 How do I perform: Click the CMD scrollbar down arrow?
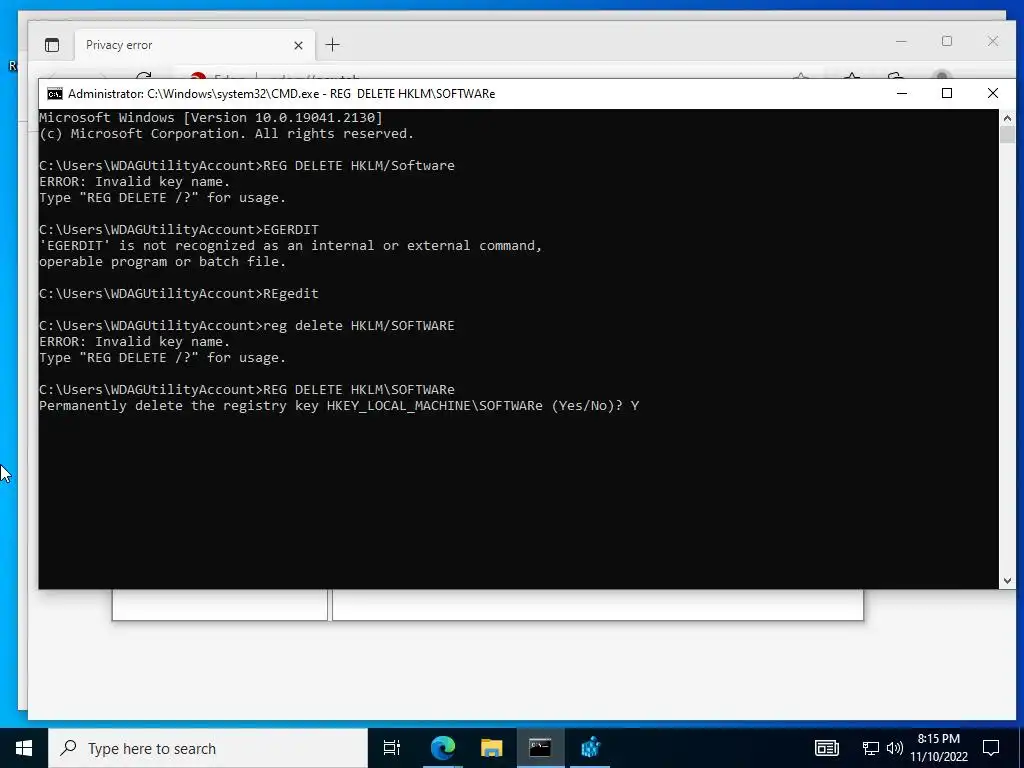pyautogui.click(x=1007, y=580)
